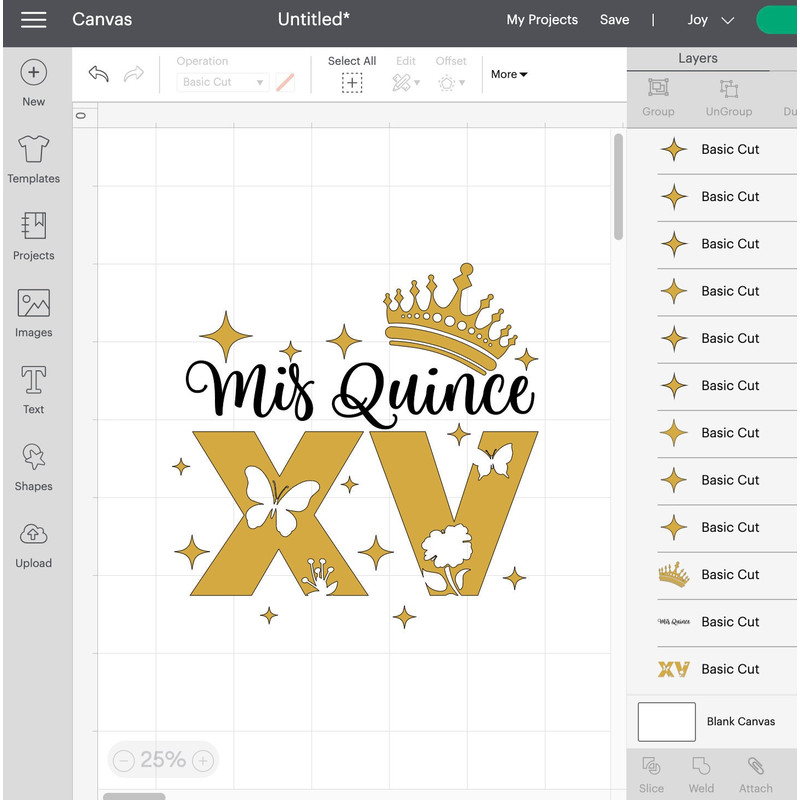
Task: Use the Weld tool
Action: coord(701,773)
